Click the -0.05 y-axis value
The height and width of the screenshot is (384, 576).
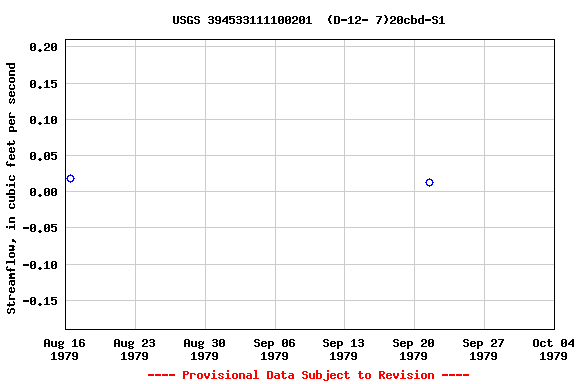(x=40, y=228)
